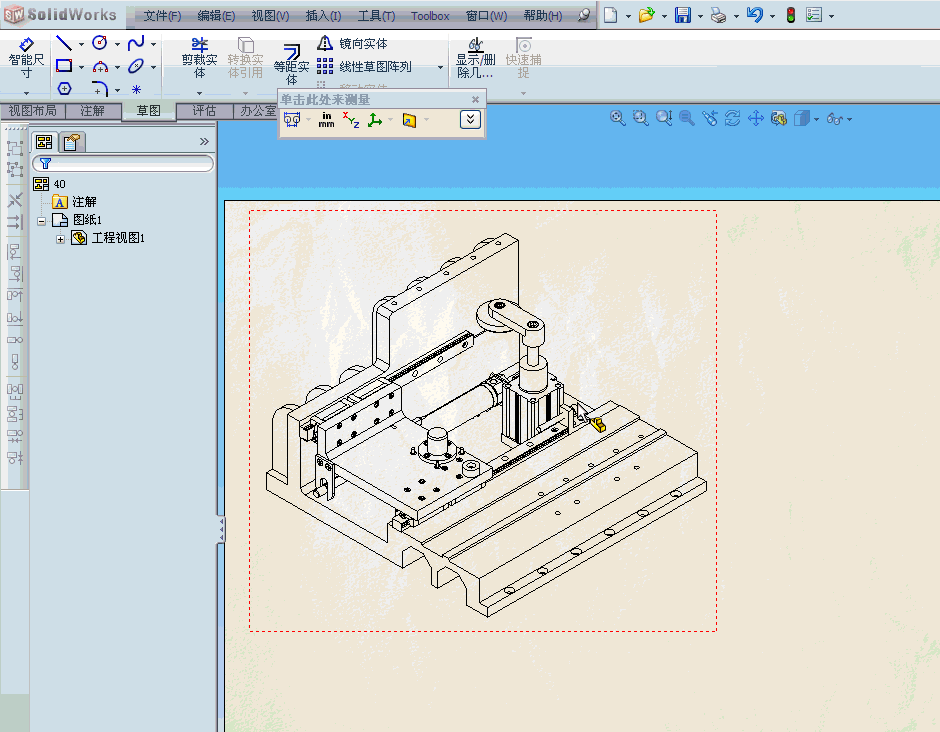Open the 工具(T) menu
Image resolution: width=940 pixels, height=732 pixels.
(x=376, y=16)
